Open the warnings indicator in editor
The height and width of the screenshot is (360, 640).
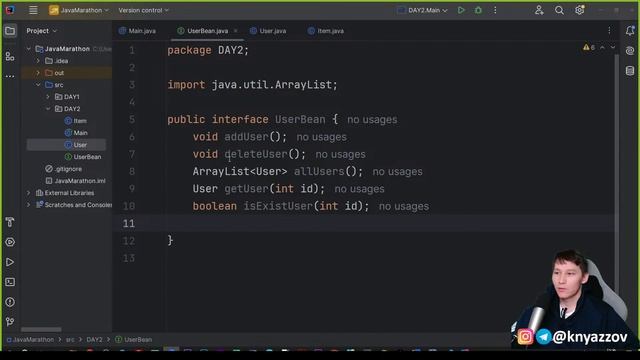pyautogui.click(x=589, y=48)
